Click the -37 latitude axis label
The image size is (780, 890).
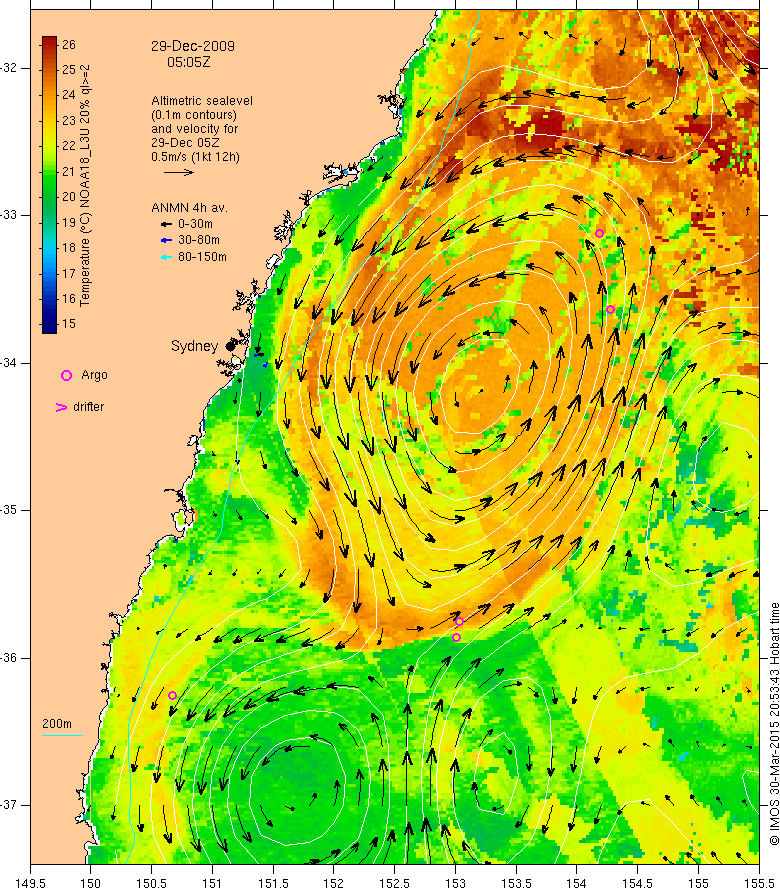[x=9, y=805]
